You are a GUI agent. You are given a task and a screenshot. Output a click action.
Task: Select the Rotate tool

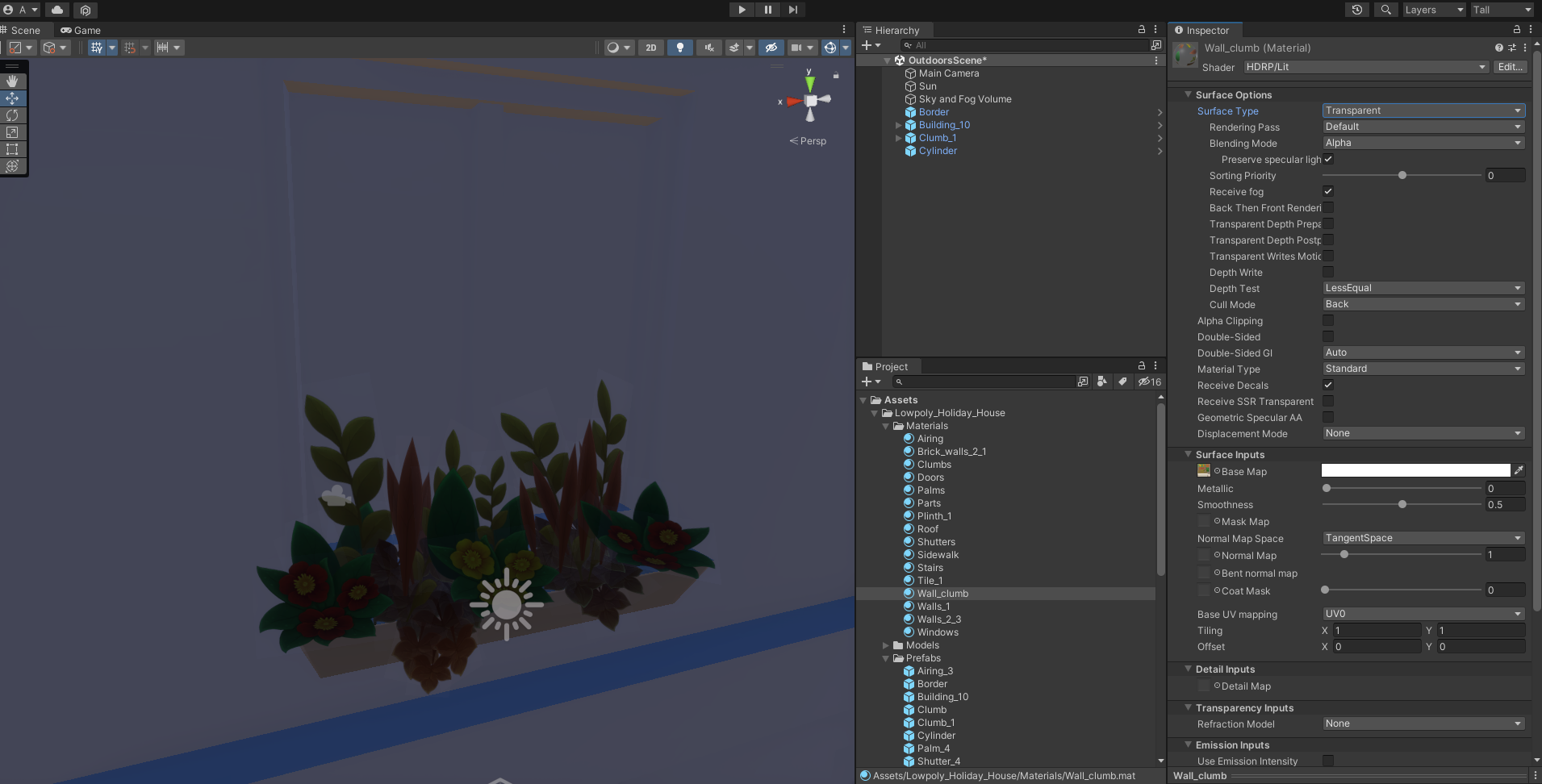pos(12,115)
